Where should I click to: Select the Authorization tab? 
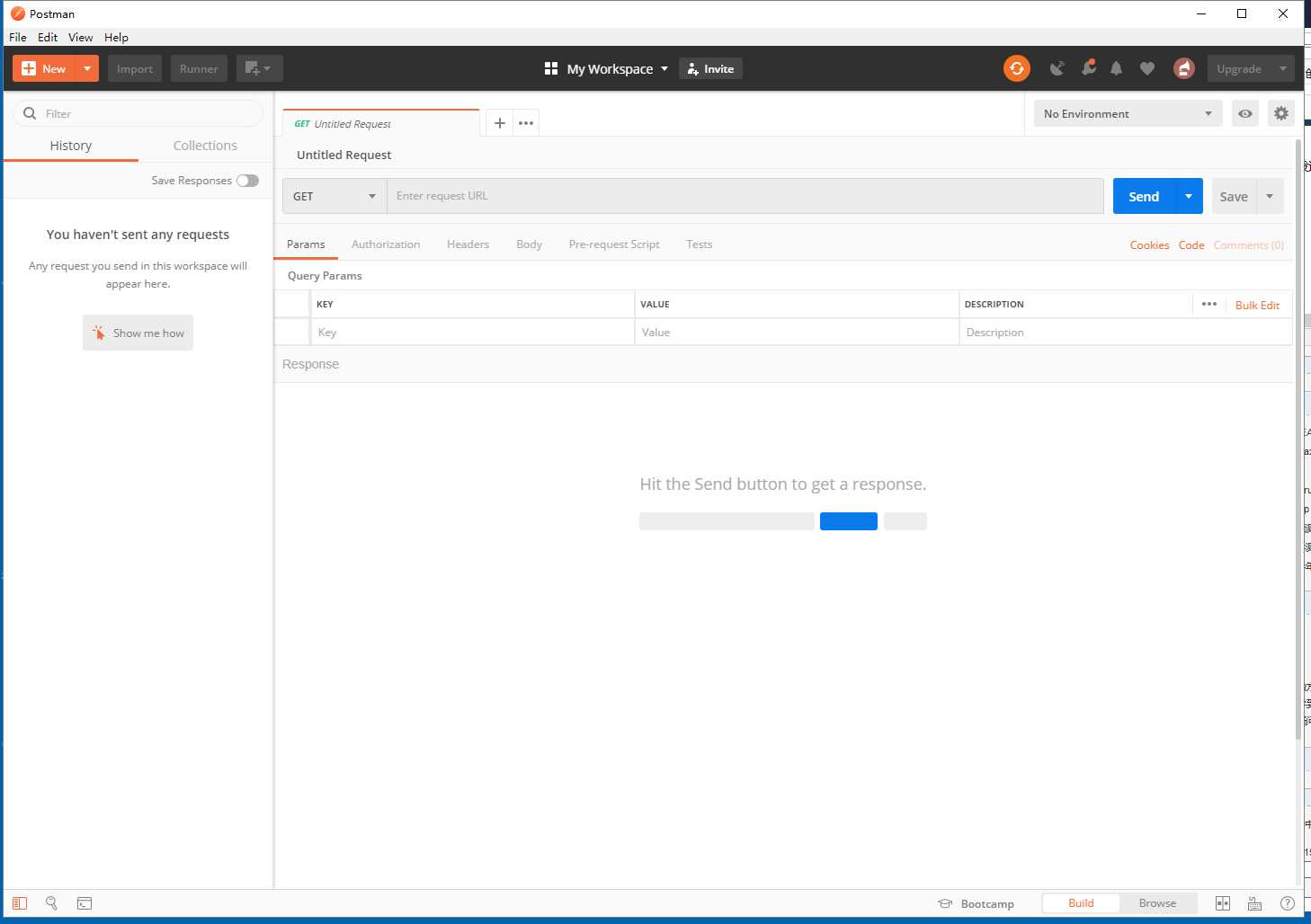coord(386,244)
